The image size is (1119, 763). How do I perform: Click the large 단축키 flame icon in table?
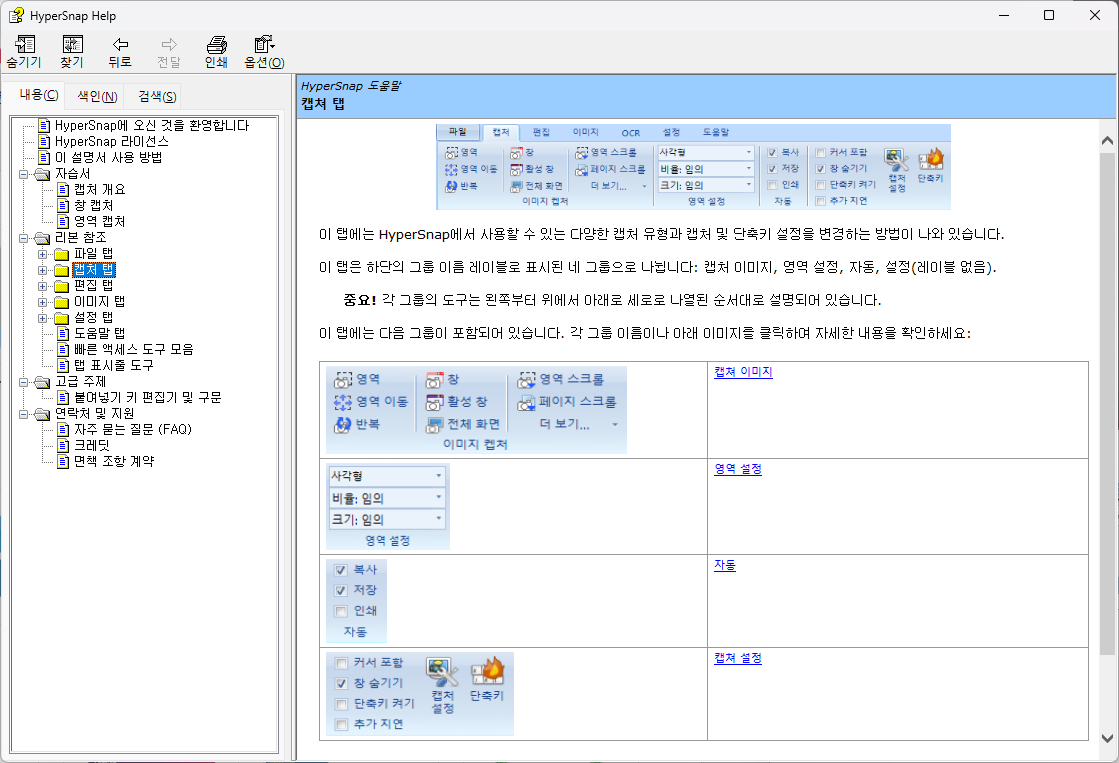tap(488, 672)
